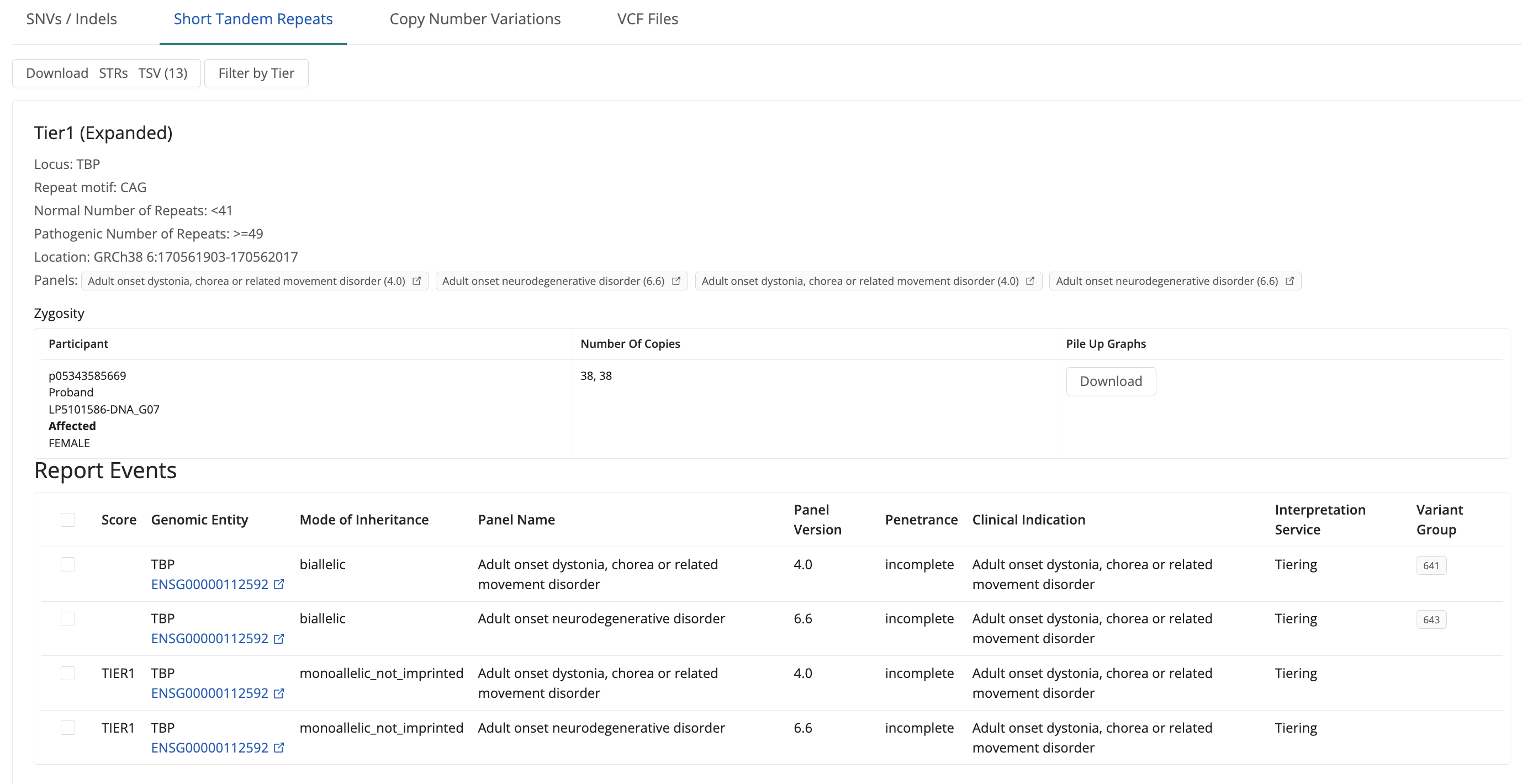Click external icon beside fourth ENSG00000112592 row
The width and height of the screenshot is (1522, 784).
(279, 748)
